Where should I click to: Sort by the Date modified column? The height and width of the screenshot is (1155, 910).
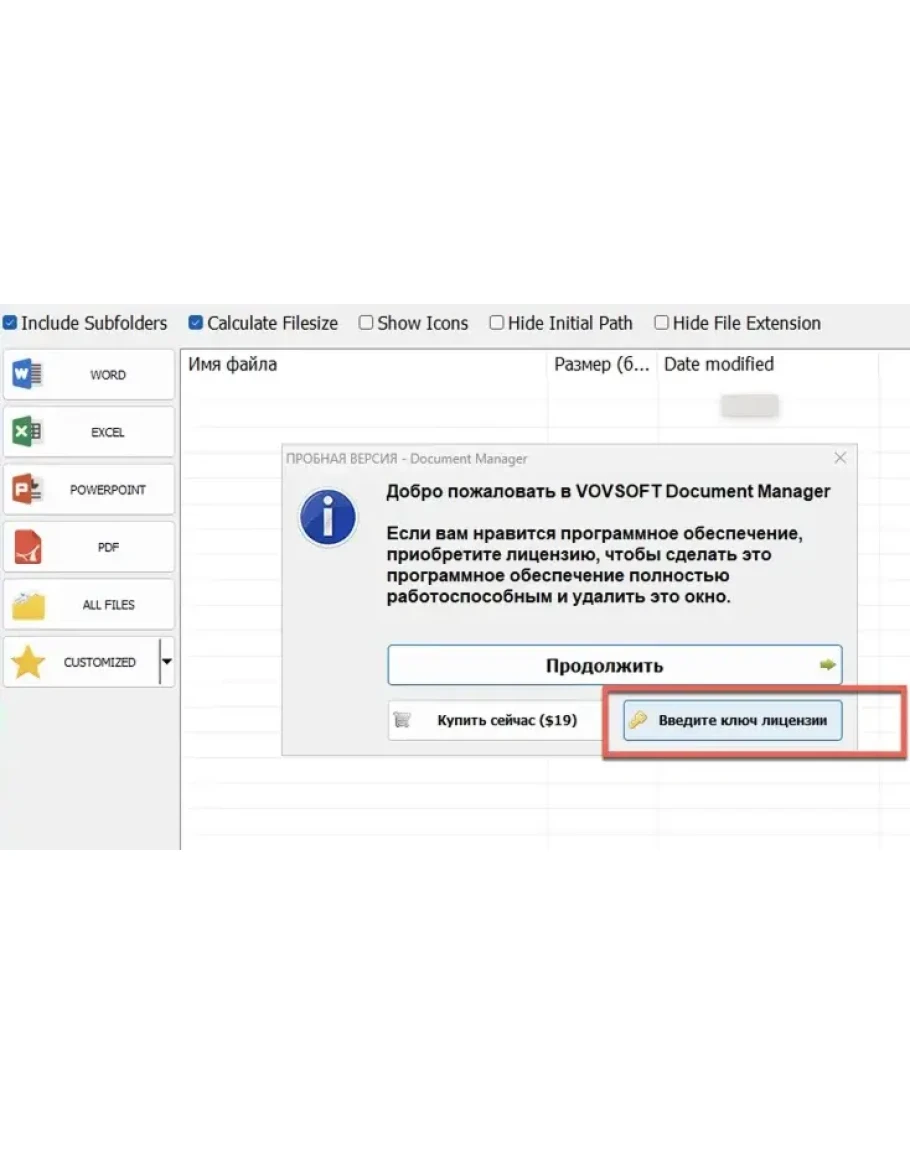(x=719, y=365)
